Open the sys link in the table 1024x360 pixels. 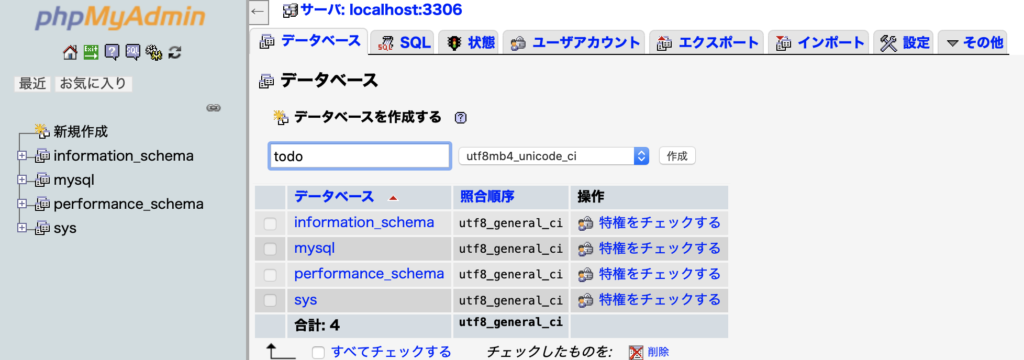(x=306, y=300)
